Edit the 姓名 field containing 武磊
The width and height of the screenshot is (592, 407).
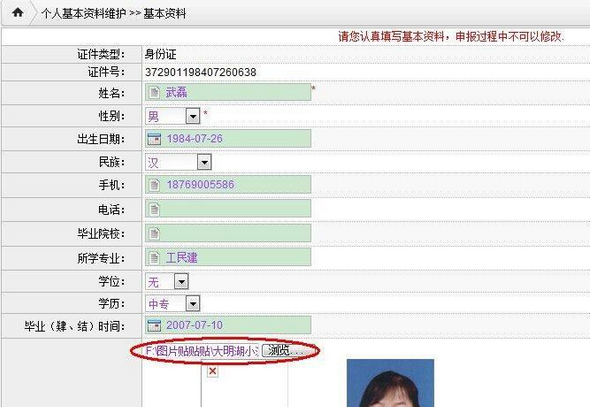(x=228, y=92)
